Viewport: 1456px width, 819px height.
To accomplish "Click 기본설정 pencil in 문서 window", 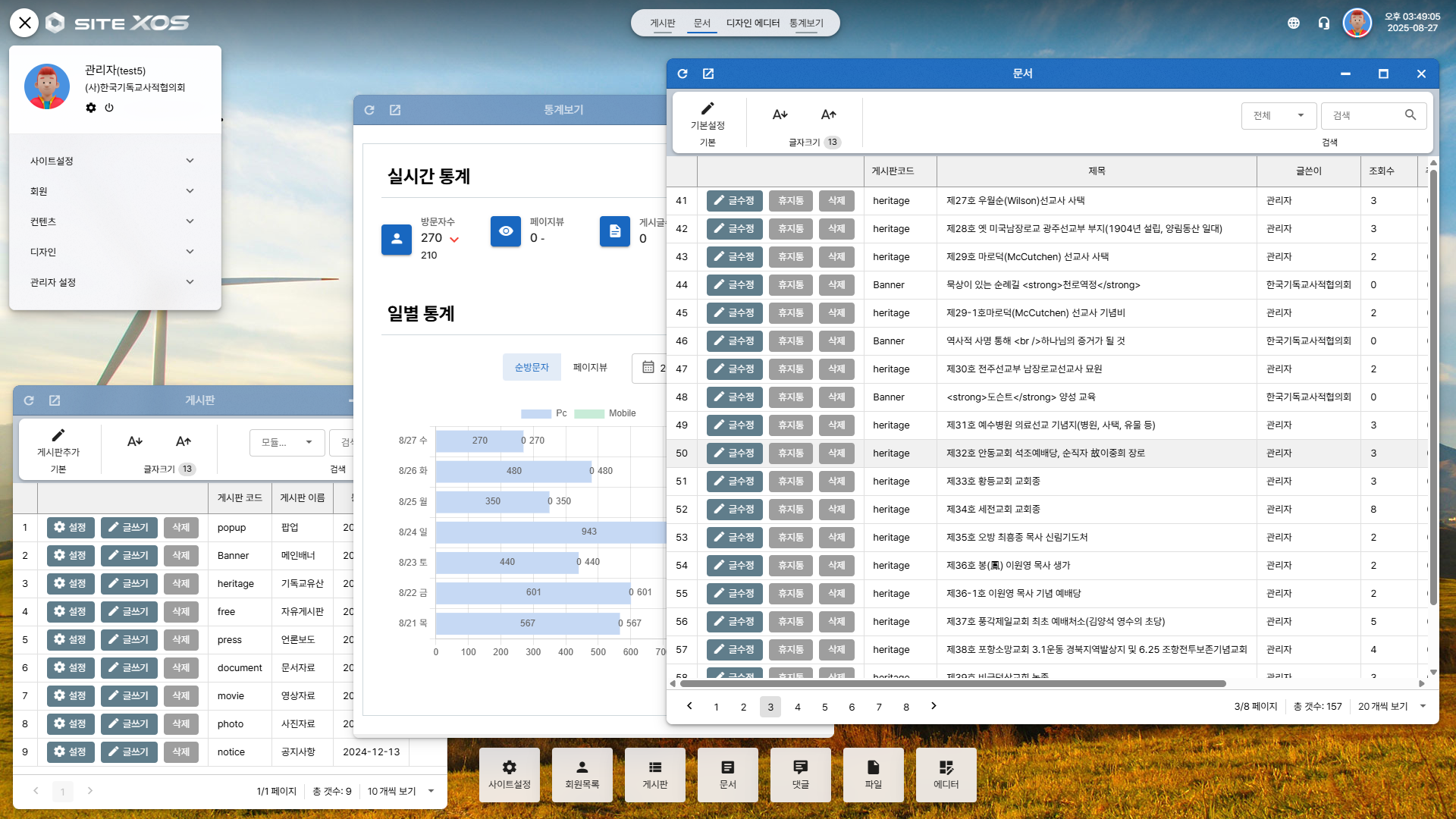I will pyautogui.click(x=708, y=108).
